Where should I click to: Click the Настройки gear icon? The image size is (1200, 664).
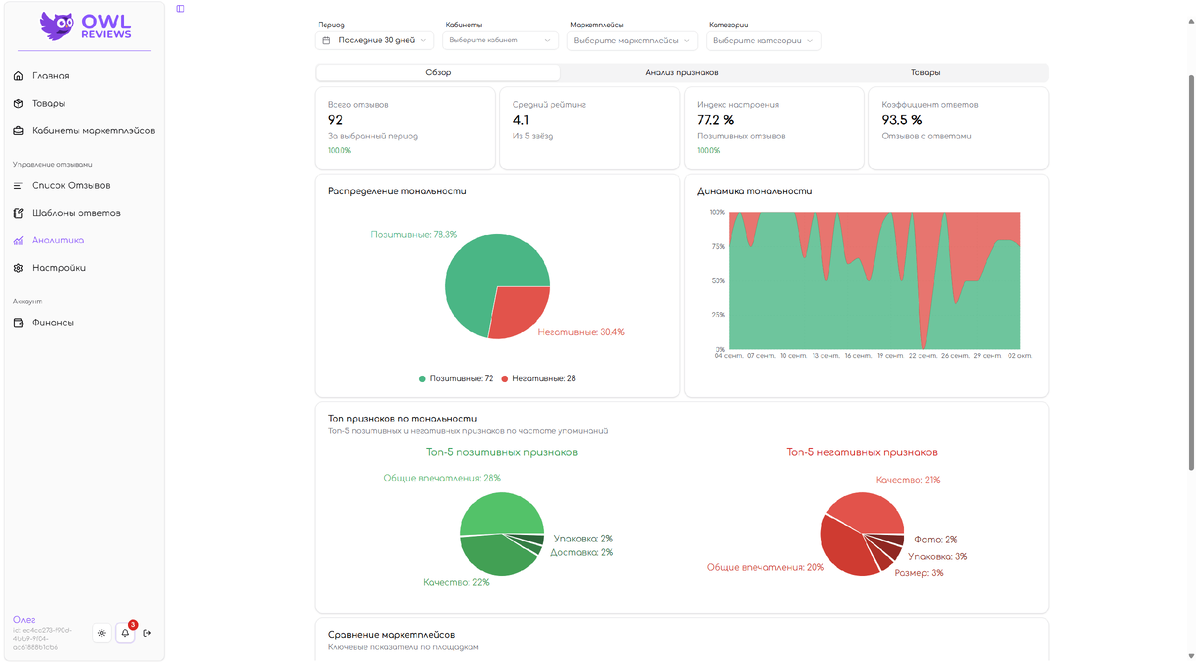tap(18, 268)
